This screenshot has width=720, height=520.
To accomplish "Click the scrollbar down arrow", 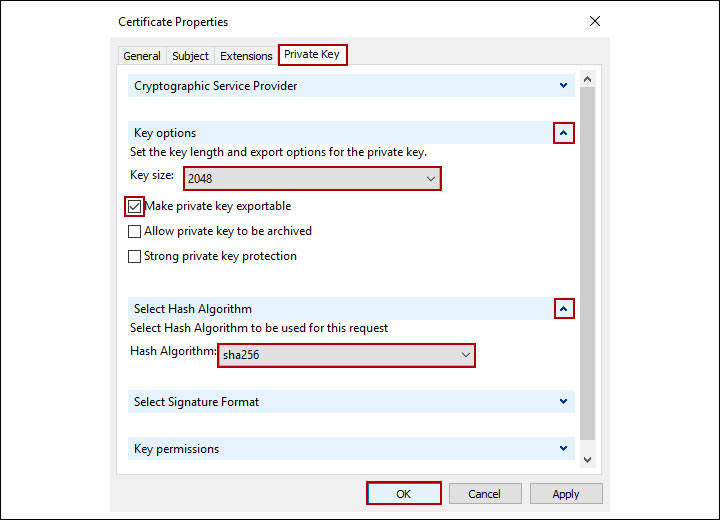I will coord(587,459).
